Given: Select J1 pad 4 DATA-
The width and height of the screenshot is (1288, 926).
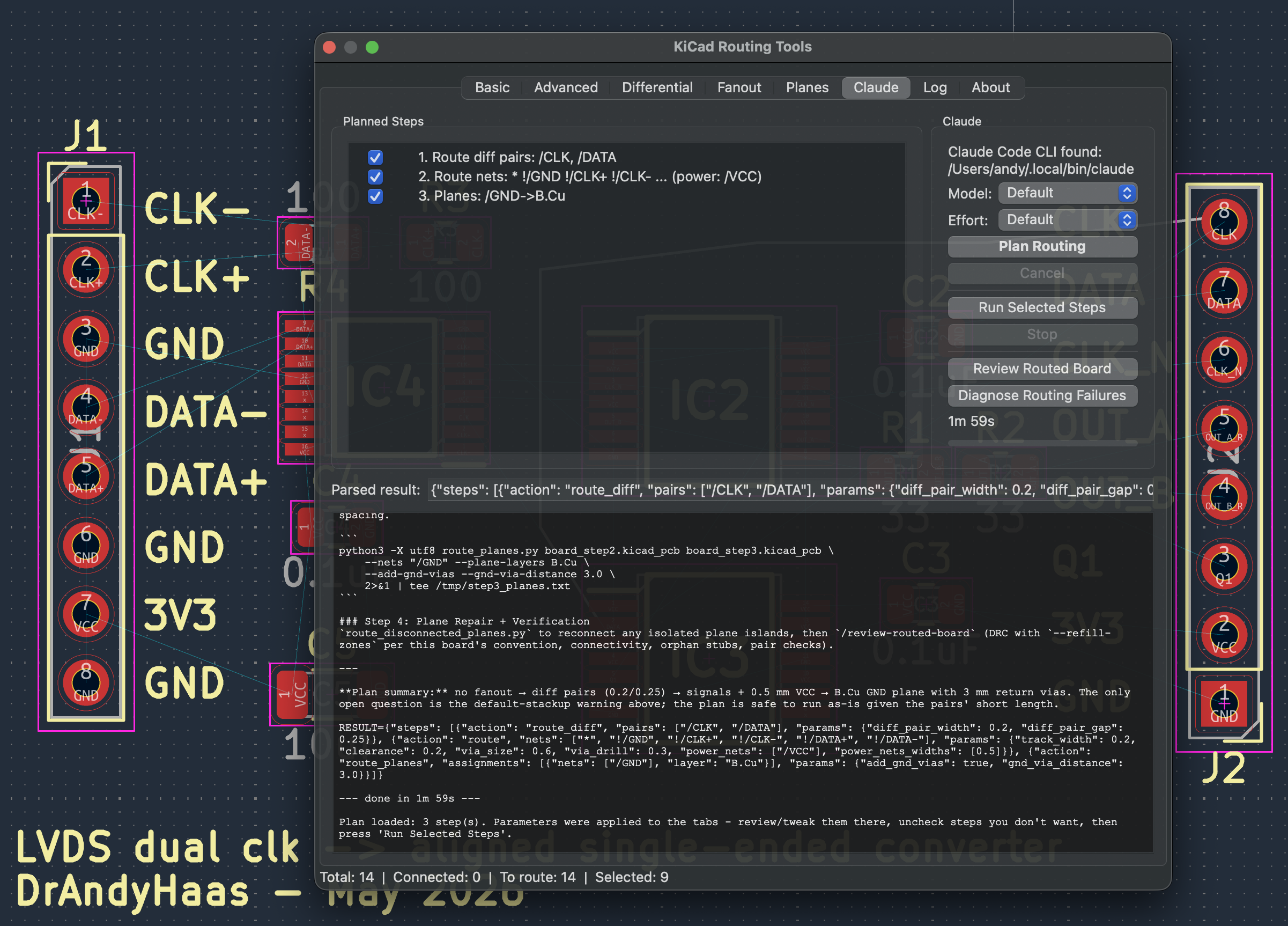Looking at the screenshot, I should point(86,407).
